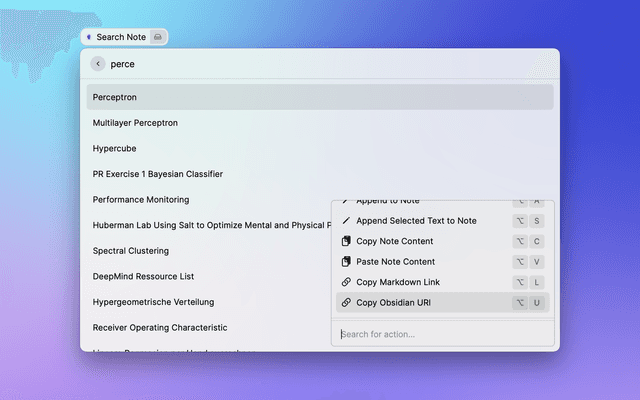This screenshot has height=400, width=640.
Task: Click the back arrow button
Action: pyautogui.click(x=98, y=63)
